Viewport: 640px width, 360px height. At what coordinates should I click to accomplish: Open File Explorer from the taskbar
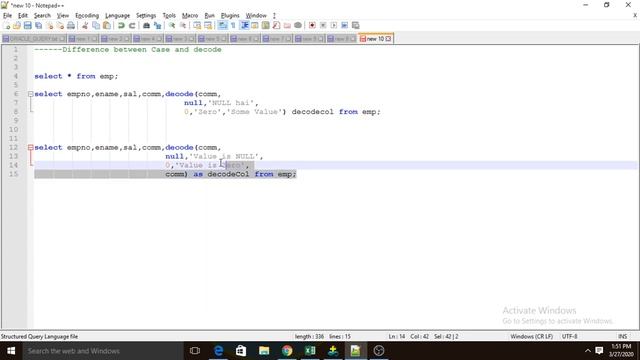(264, 351)
